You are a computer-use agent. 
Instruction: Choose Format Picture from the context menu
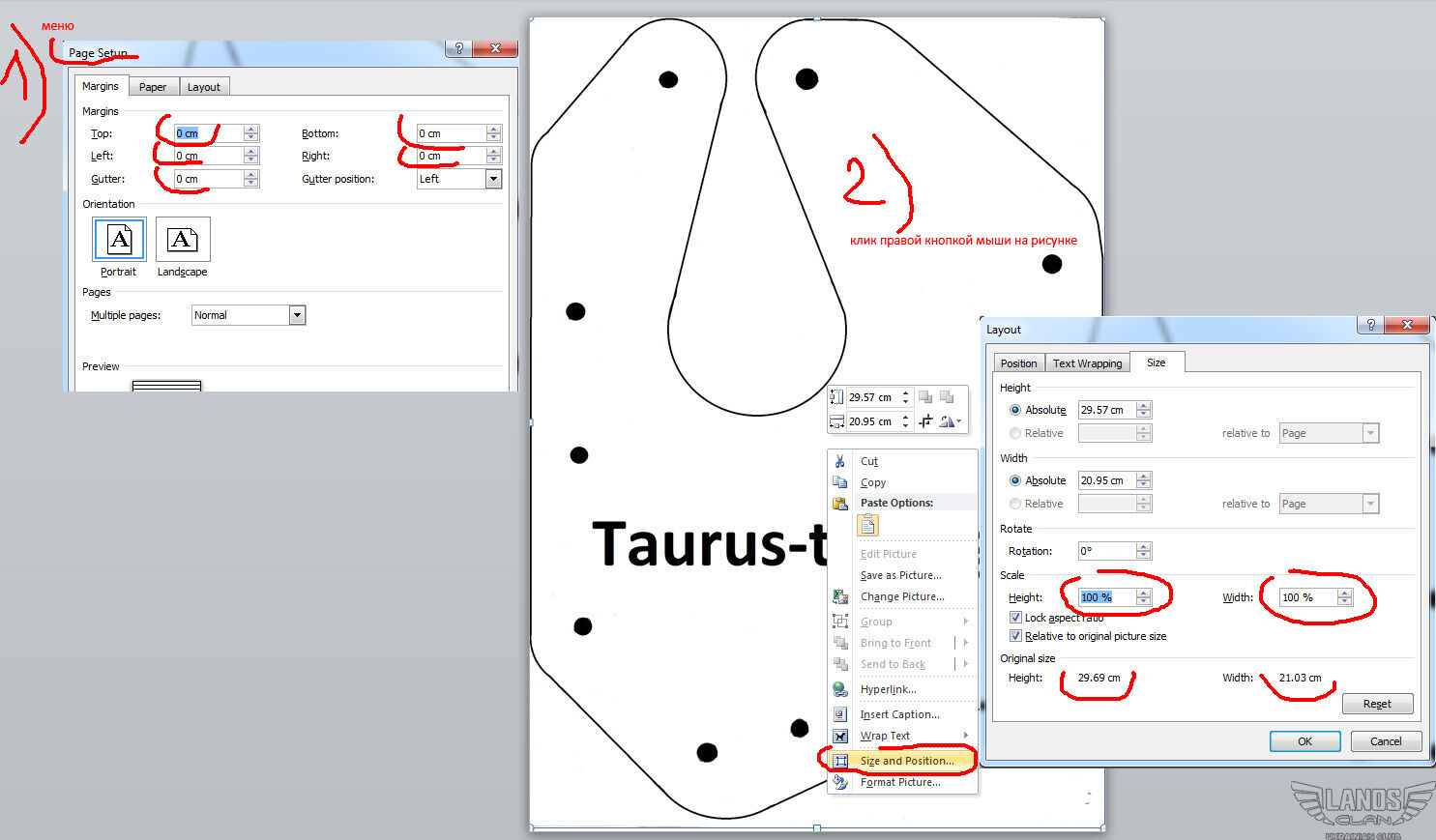(899, 782)
